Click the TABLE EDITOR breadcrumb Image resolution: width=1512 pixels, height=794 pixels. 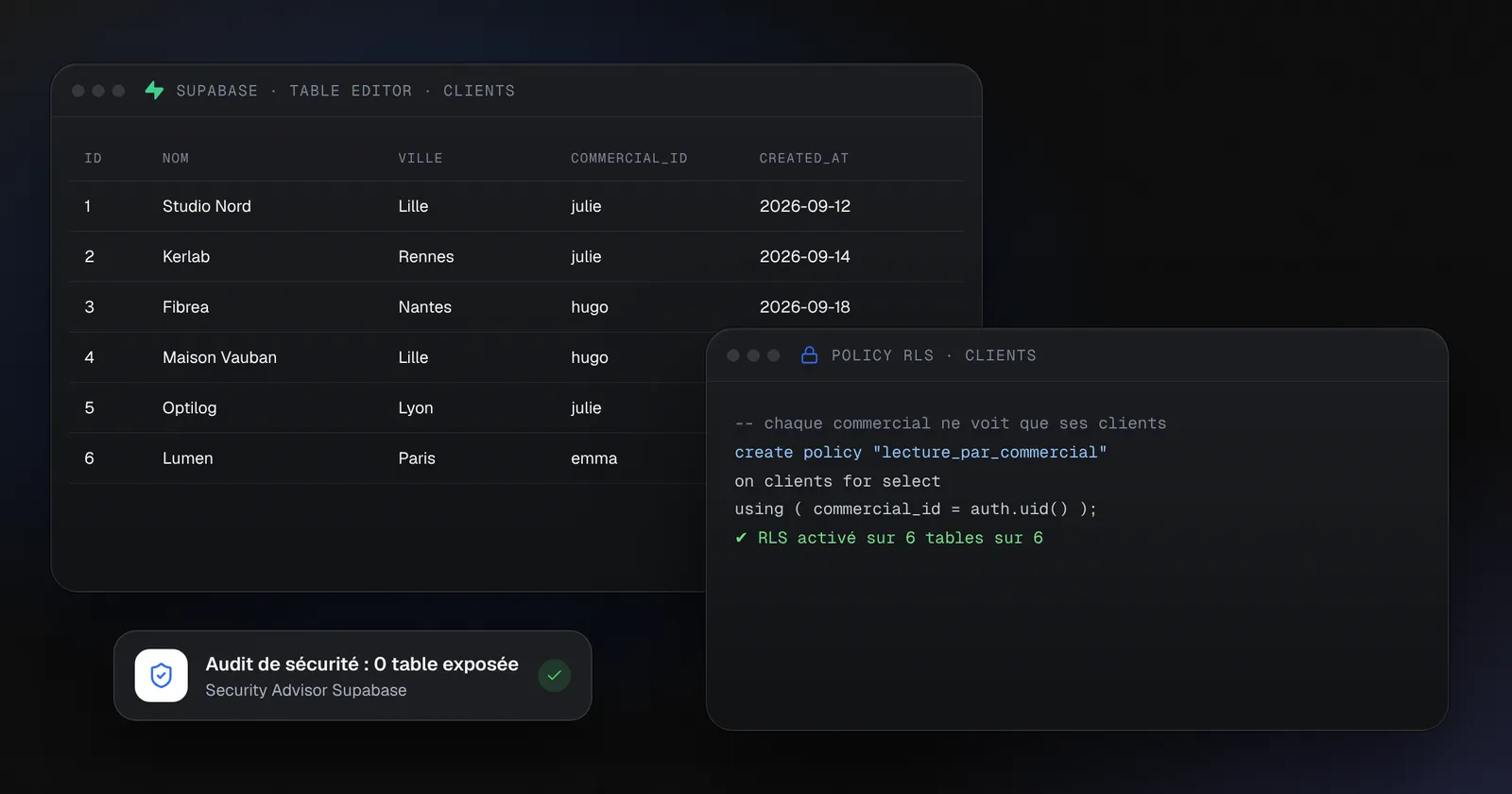(x=351, y=91)
